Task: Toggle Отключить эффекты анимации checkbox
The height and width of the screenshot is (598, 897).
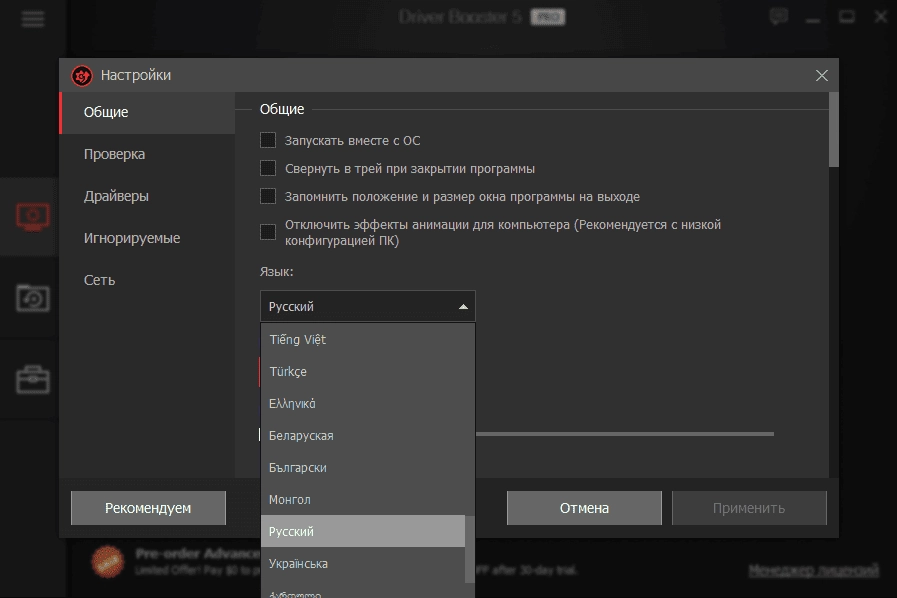Action: coord(268,232)
